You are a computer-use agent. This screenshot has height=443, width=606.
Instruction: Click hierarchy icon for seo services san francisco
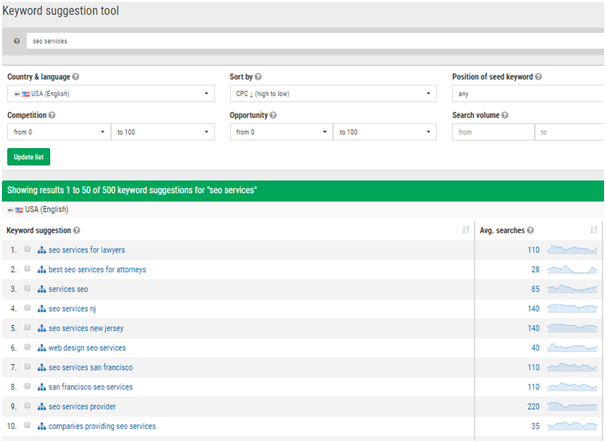41,367
